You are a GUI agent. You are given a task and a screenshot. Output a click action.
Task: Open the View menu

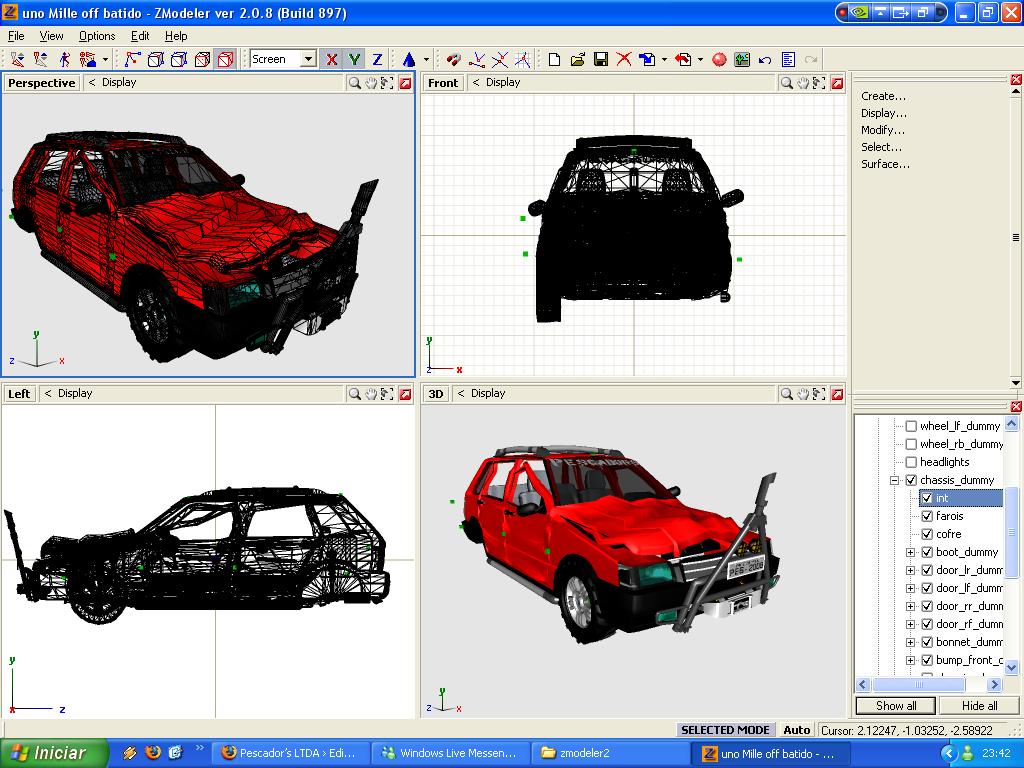(x=50, y=36)
